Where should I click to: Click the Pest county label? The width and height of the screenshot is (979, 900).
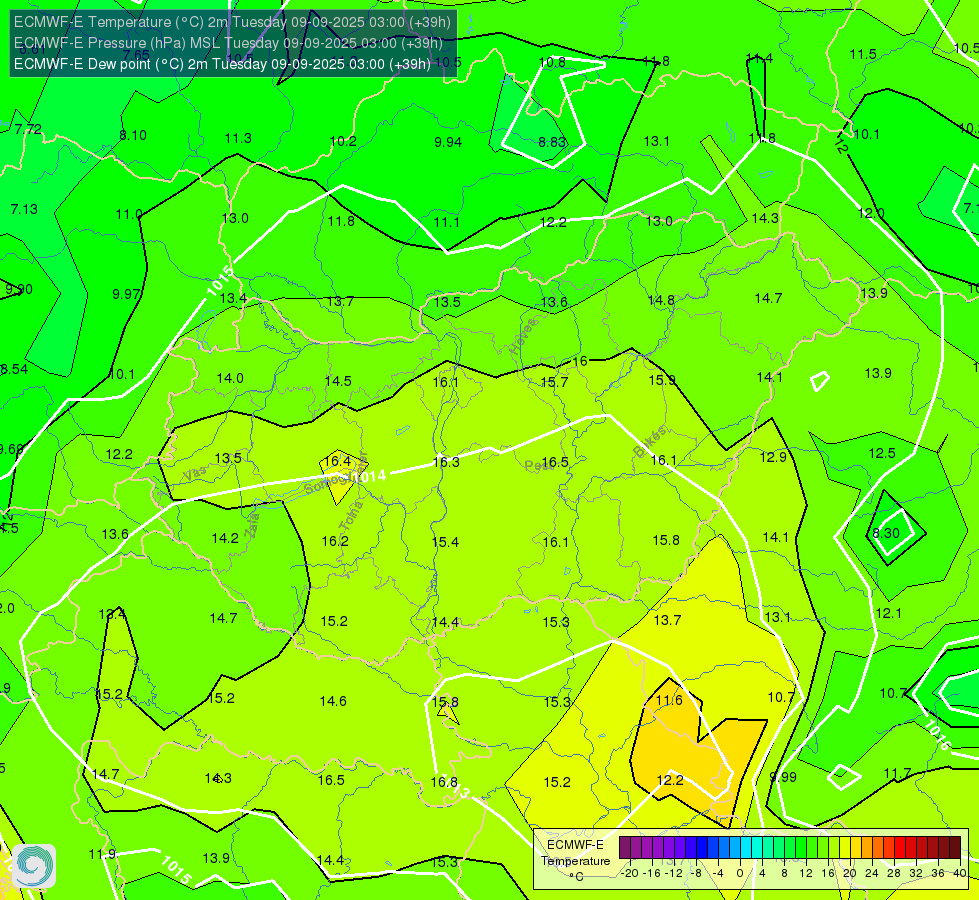pos(537,466)
